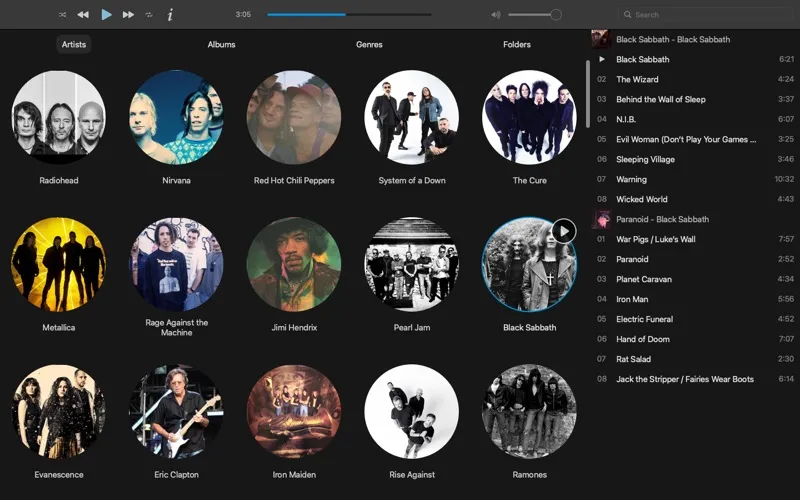800x500 pixels.
Task: Open the Pearl Jam artist thumbnail
Action: (412, 264)
